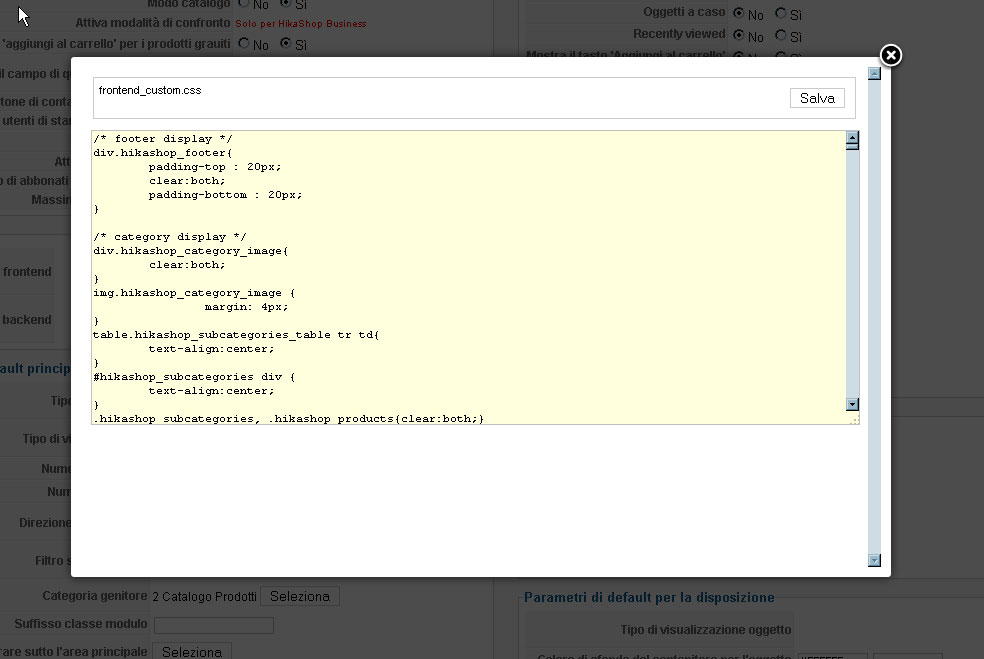
Task: Click the bottom-left Seleziona button
Action: (192, 651)
